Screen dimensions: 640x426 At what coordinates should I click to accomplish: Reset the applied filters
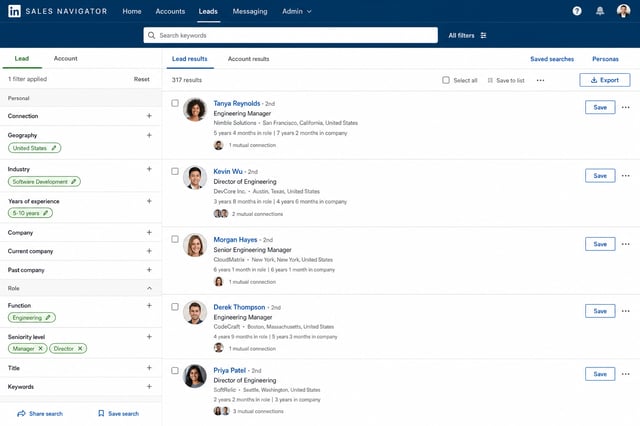click(x=142, y=79)
